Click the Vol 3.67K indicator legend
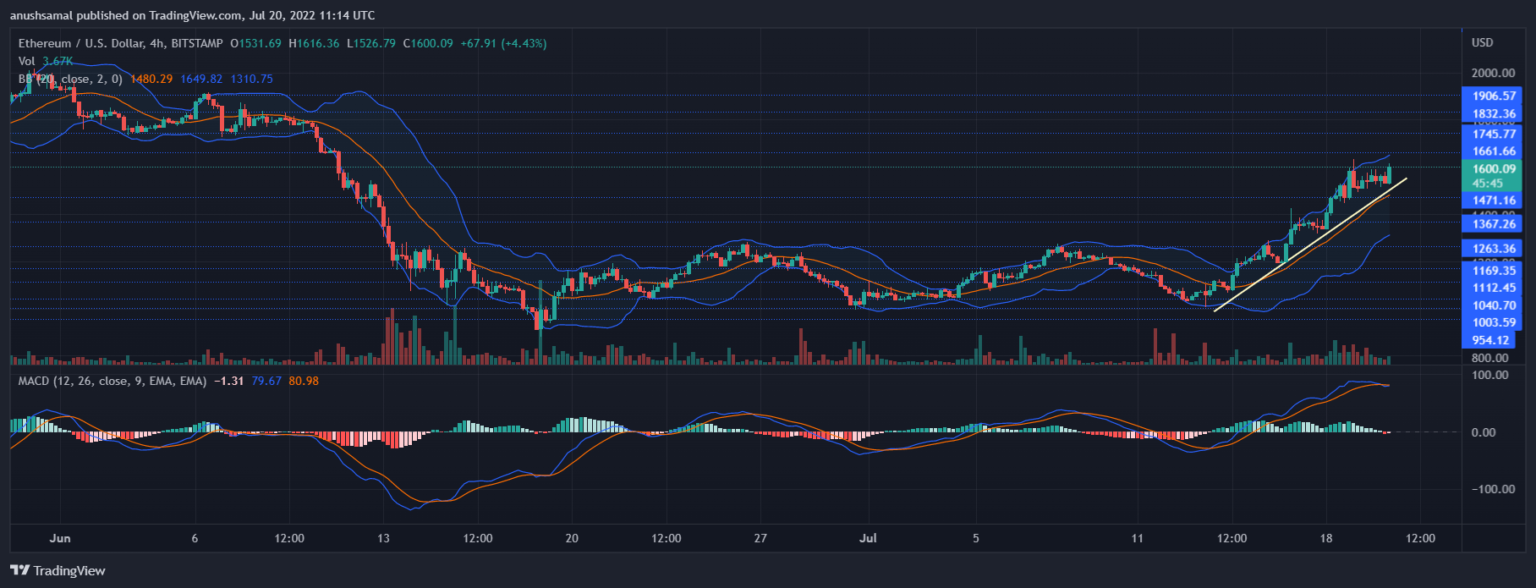Viewport: 1536px width, 588px height. 42,61
